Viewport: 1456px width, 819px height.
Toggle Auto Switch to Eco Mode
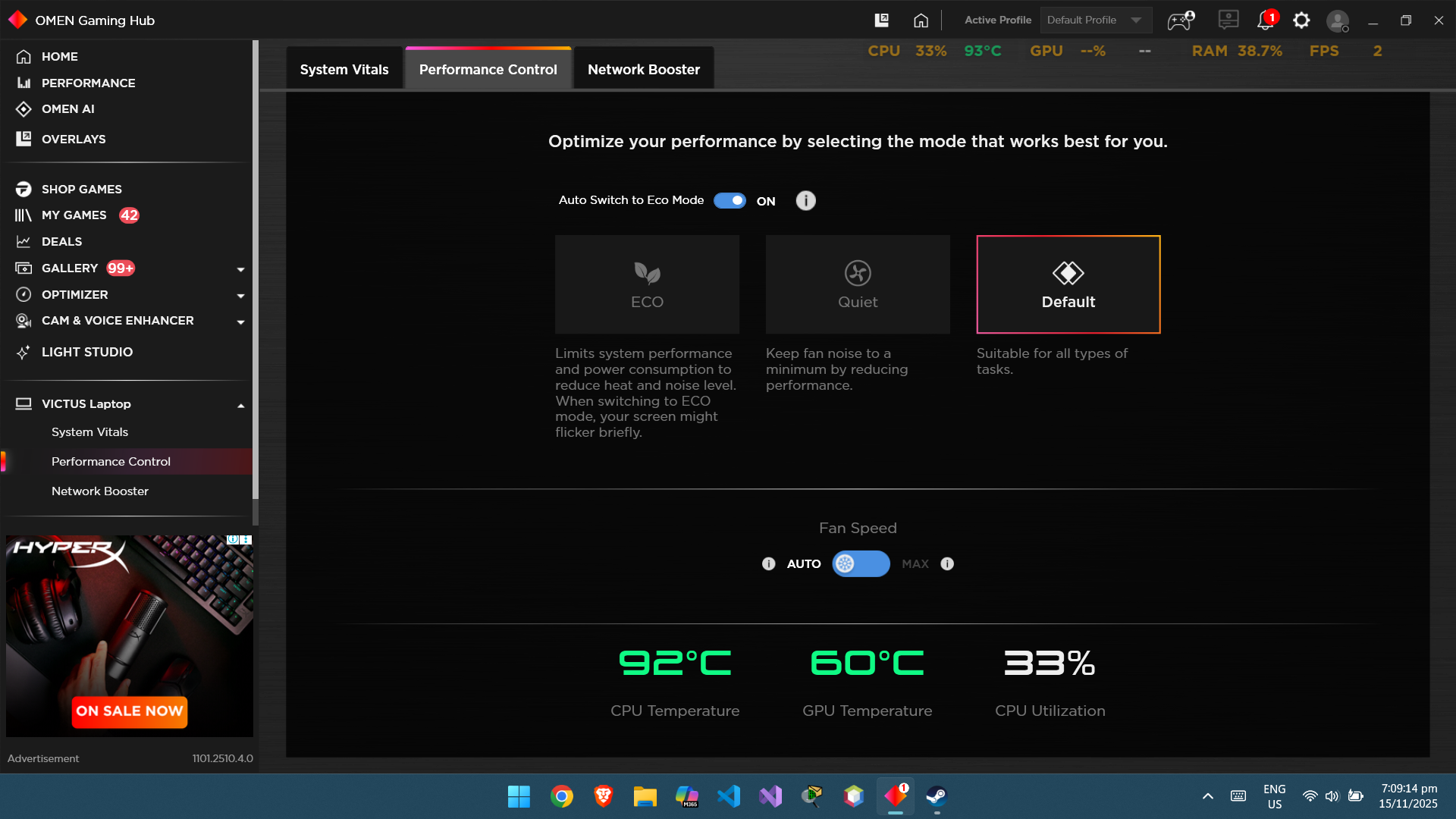point(730,200)
